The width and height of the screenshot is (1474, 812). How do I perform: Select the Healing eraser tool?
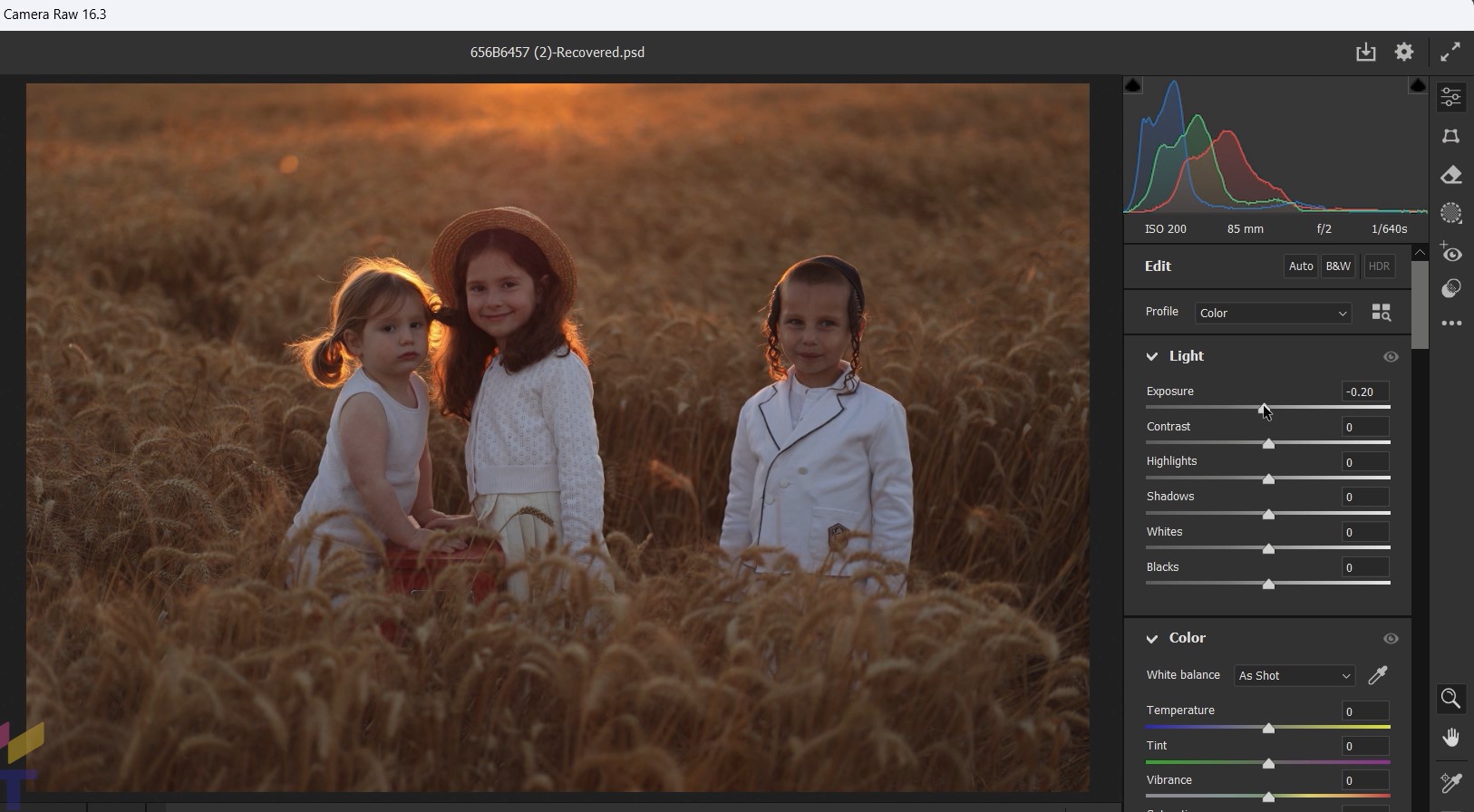coord(1450,175)
